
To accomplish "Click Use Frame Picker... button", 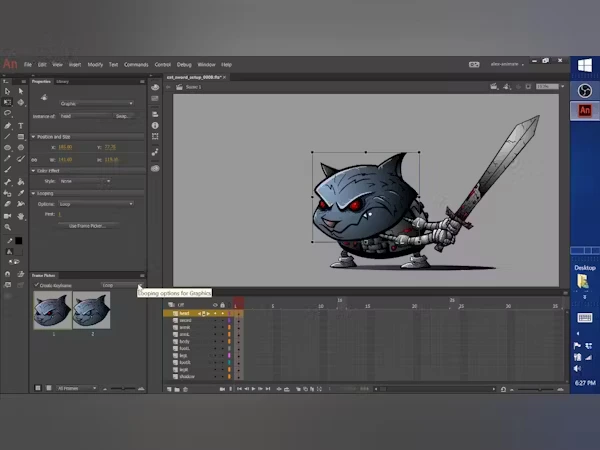I will pos(87,226).
